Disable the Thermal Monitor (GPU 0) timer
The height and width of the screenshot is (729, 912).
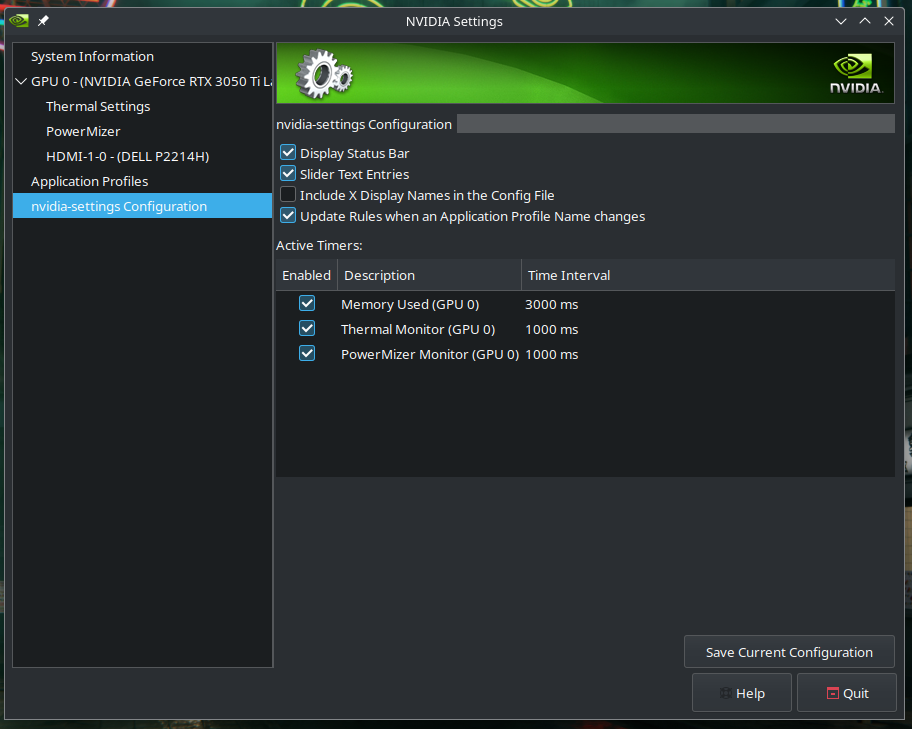pyautogui.click(x=307, y=329)
